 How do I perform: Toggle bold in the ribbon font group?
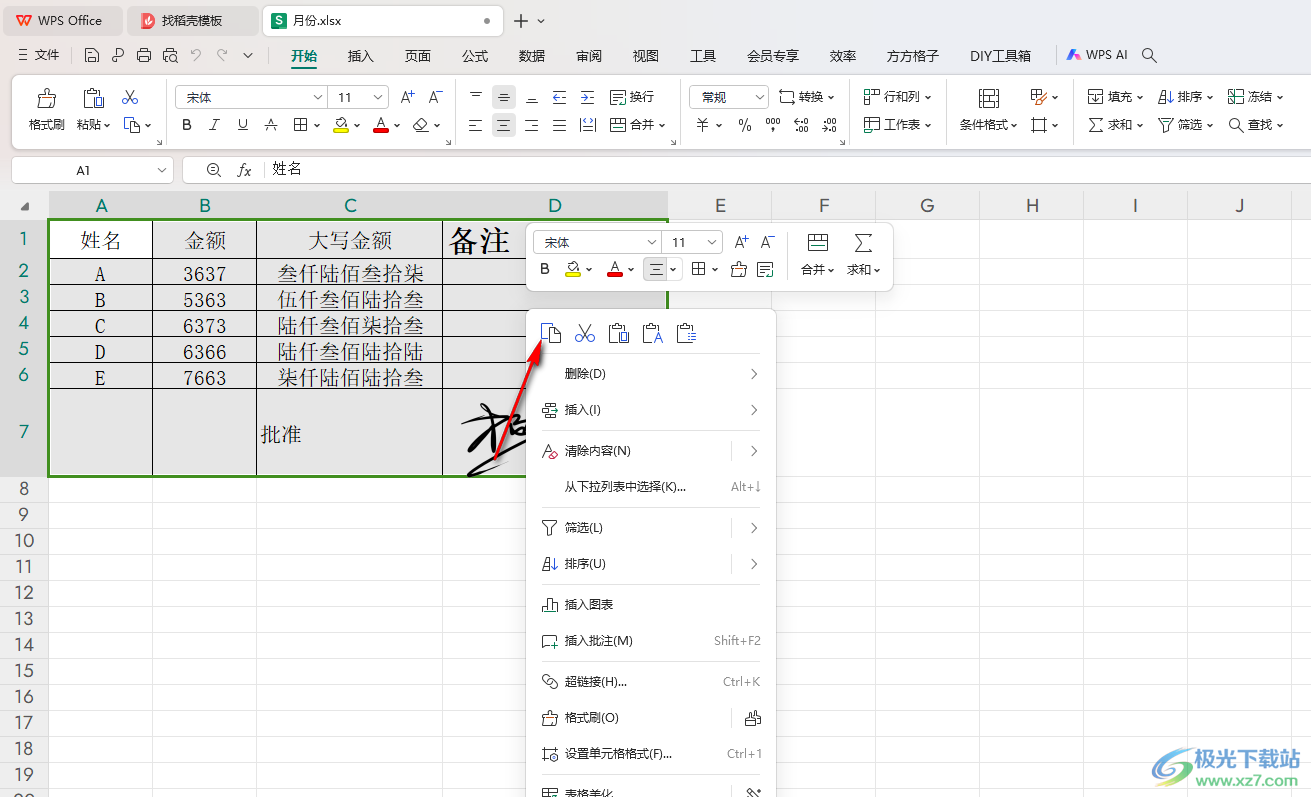pyautogui.click(x=187, y=125)
